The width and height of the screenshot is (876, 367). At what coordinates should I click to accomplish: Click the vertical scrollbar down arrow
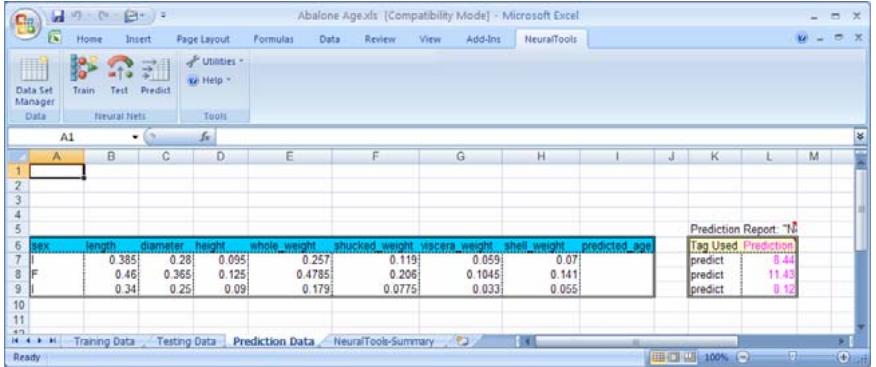point(861,326)
